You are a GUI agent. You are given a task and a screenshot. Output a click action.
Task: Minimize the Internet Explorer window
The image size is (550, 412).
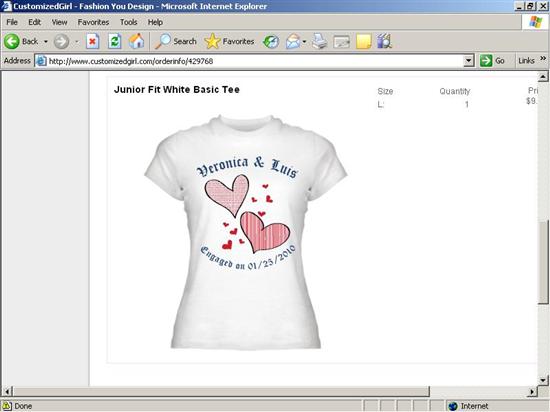[x=520, y=6]
